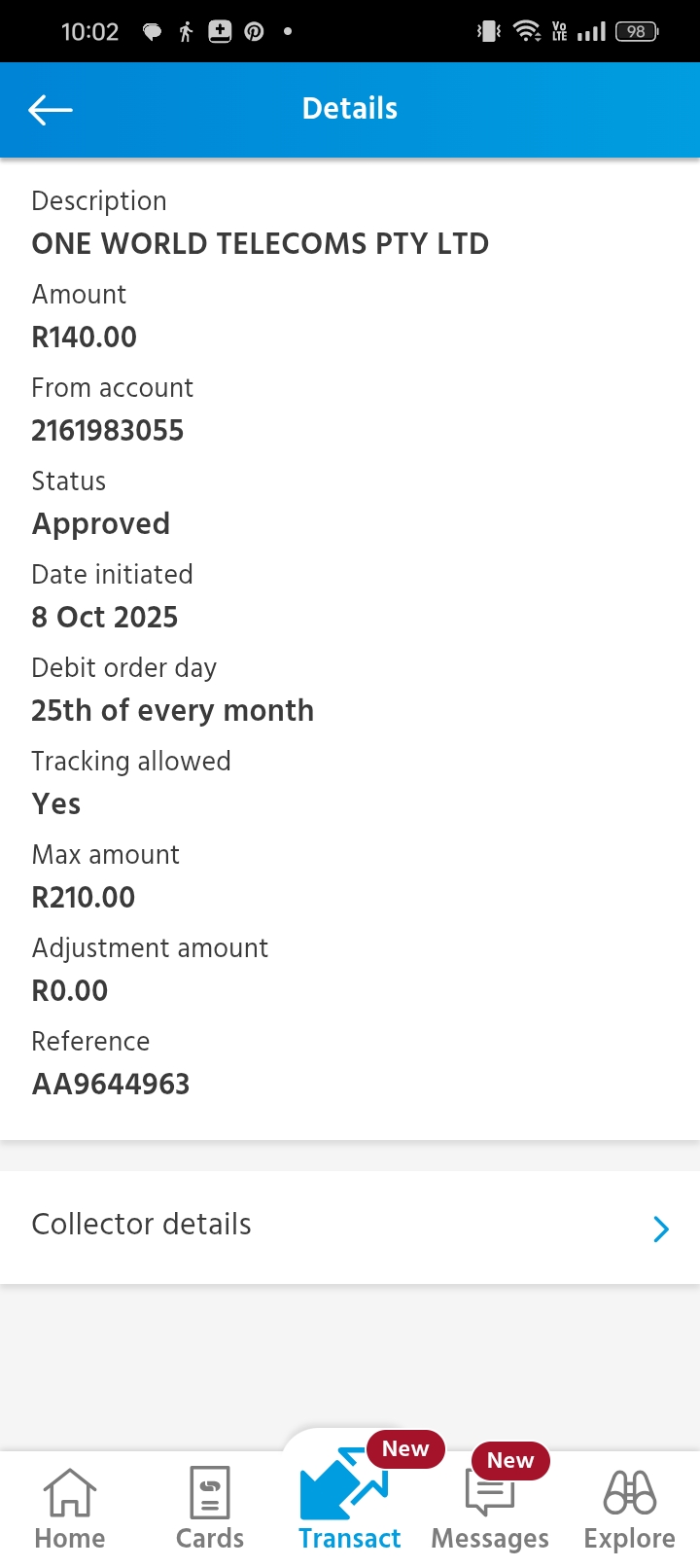Tap the Wi-Fi status icon
700x1568 pixels.
coord(527,32)
